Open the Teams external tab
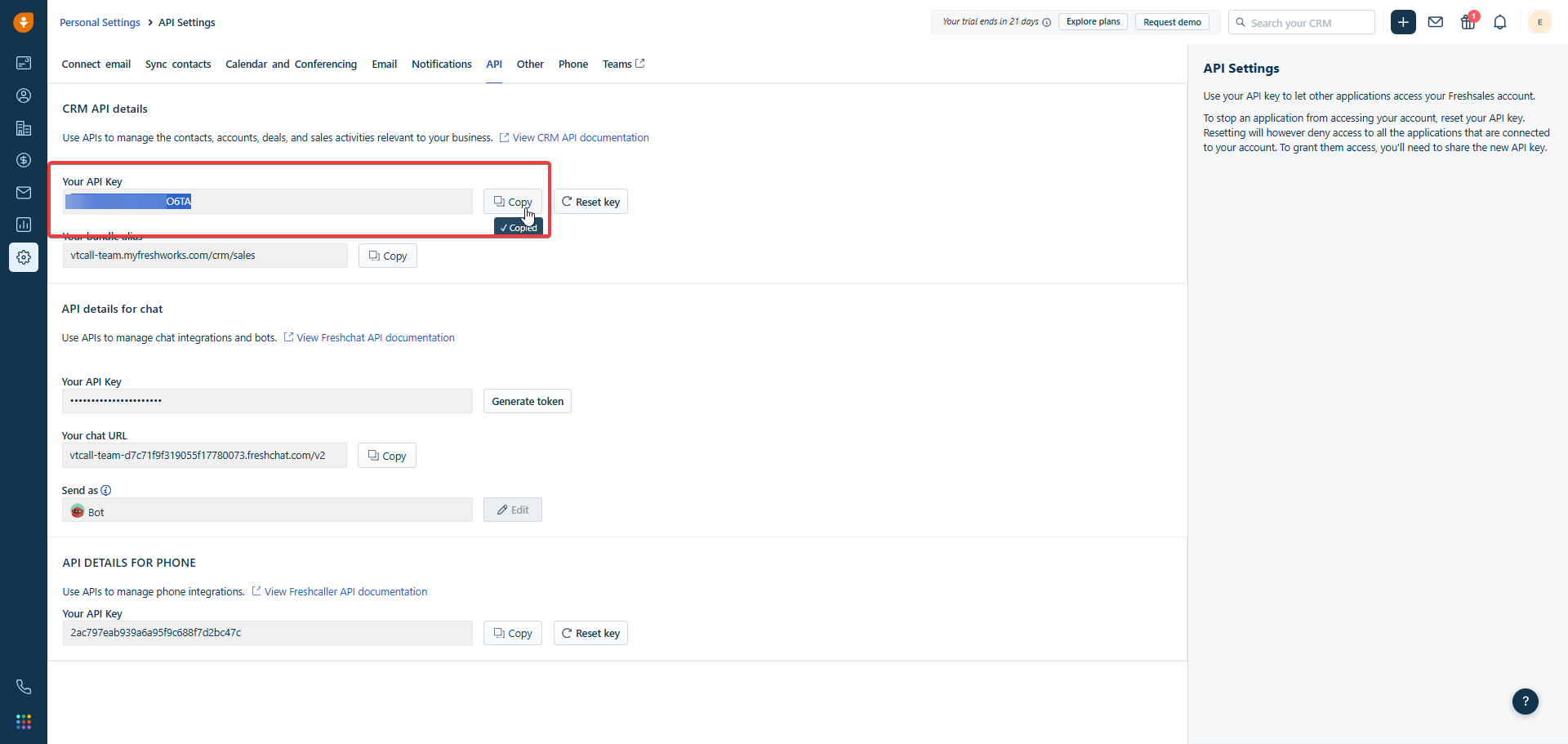The width and height of the screenshot is (1568, 744). coord(623,64)
